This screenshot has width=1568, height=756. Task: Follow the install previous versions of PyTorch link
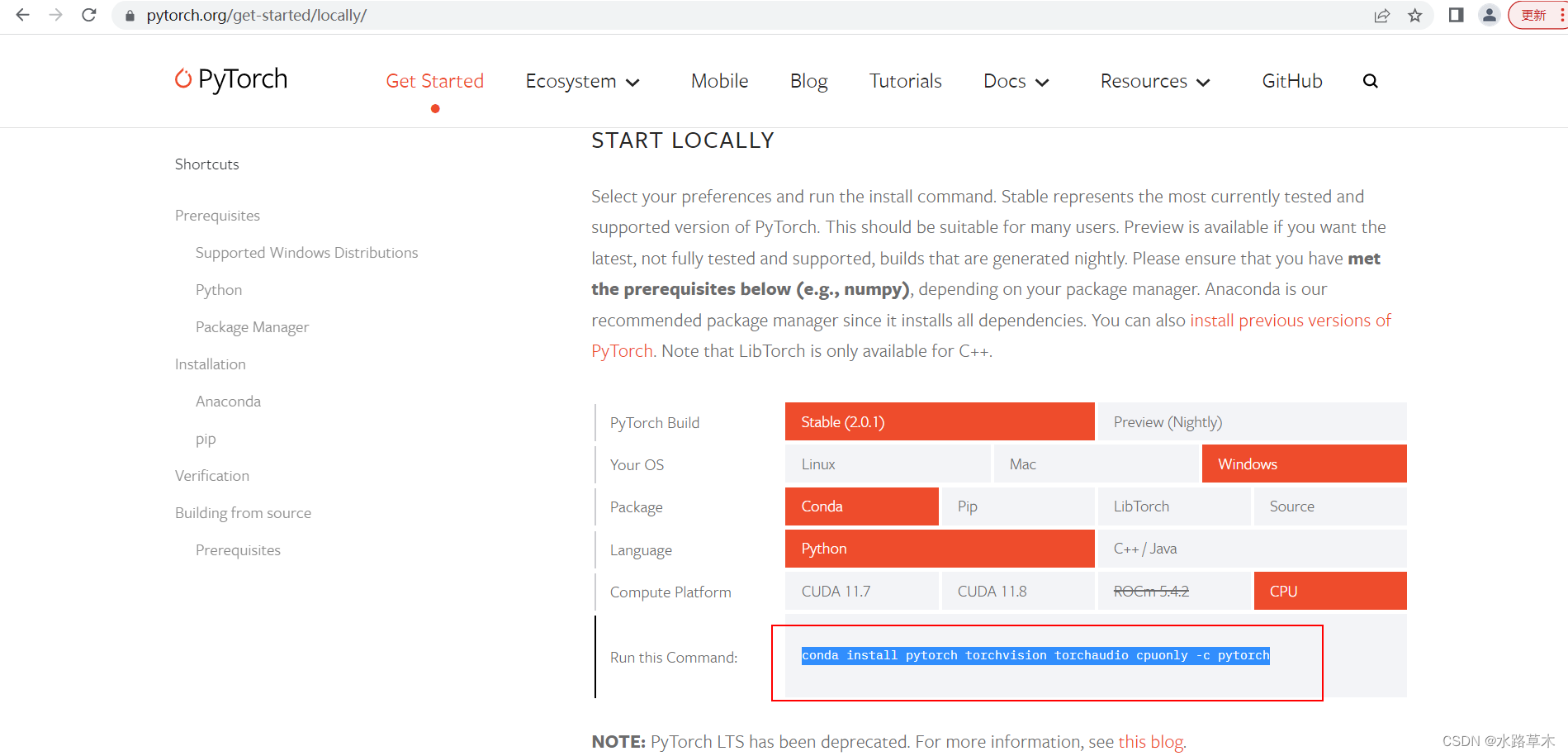click(x=1290, y=321)
